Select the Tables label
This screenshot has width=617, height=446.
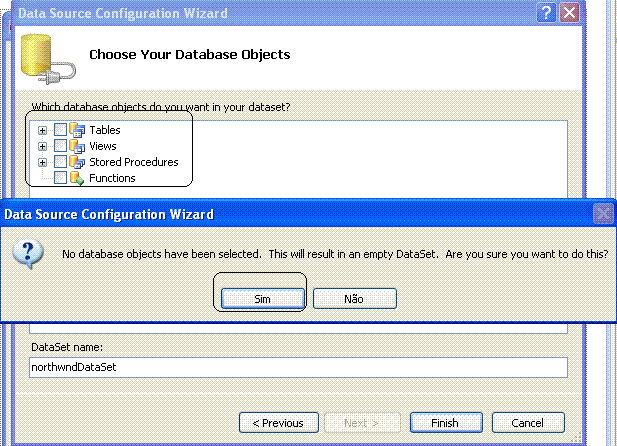pyautogui.click(x=105, y=130)
